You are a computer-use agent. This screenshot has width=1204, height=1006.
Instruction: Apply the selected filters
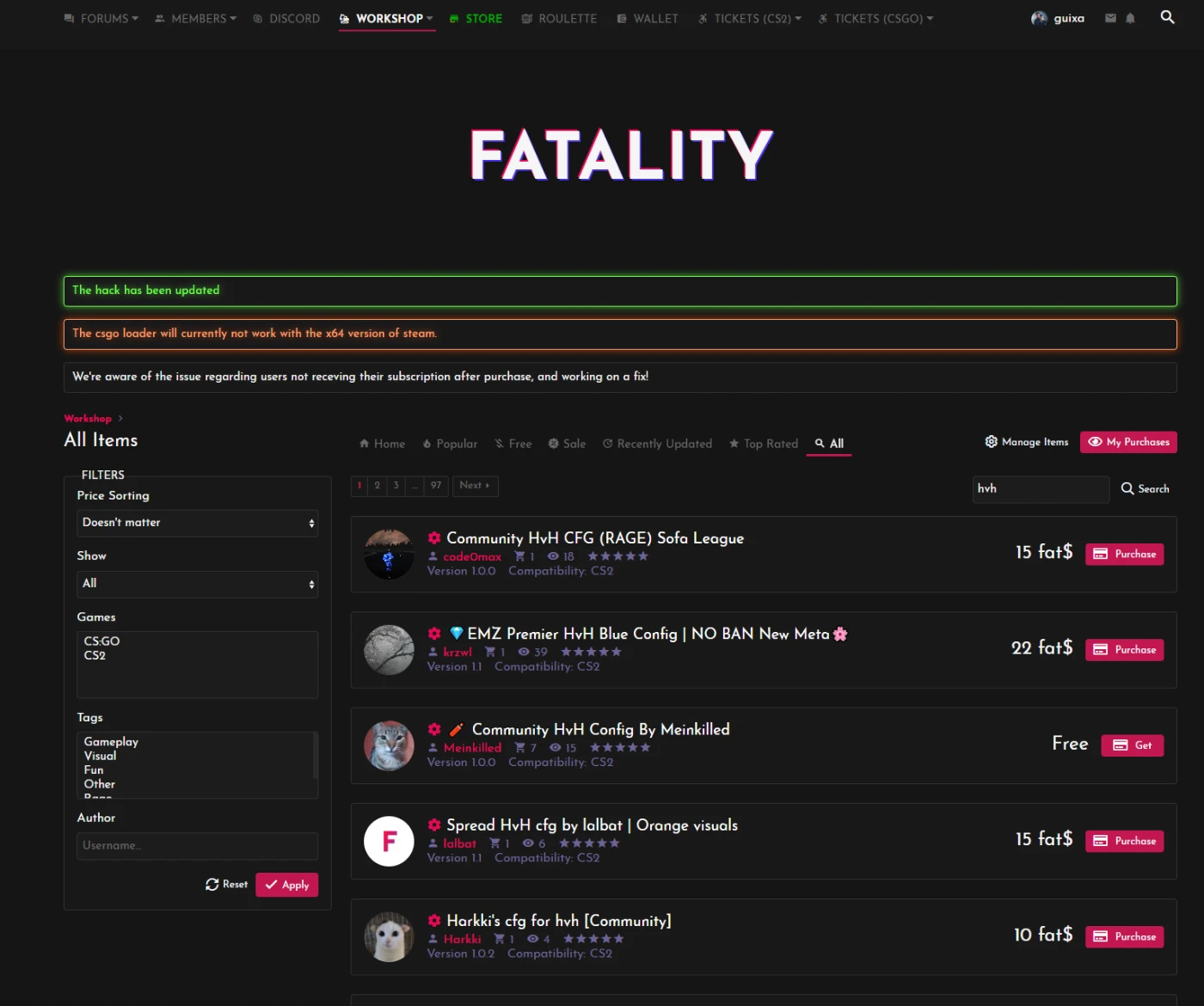coord(286,885)
